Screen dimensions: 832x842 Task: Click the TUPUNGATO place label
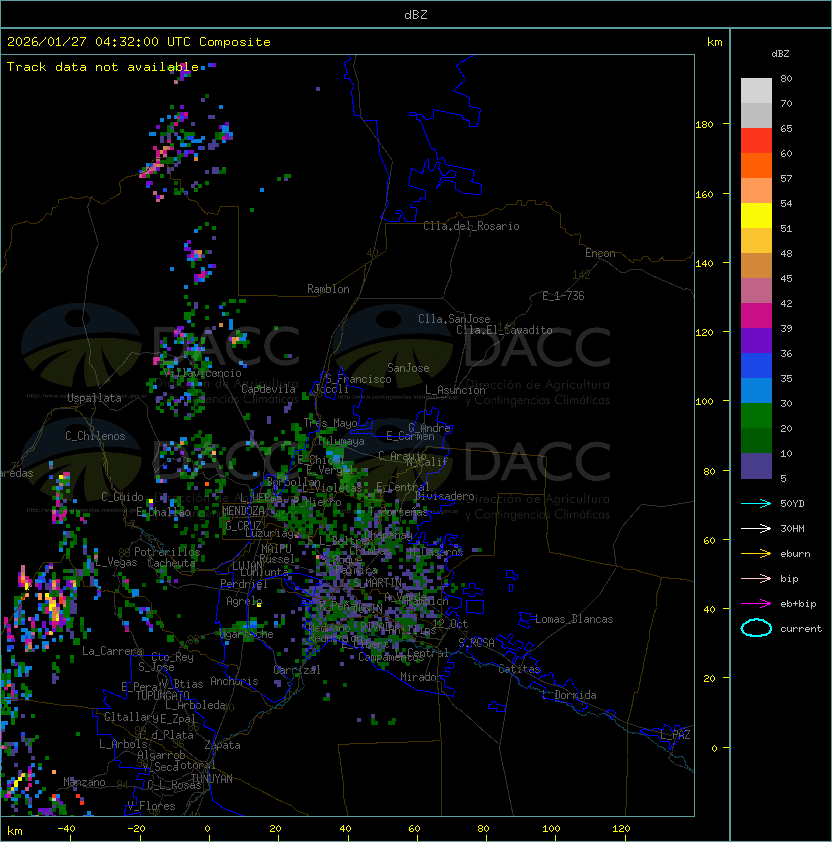[x=162, y=695]
